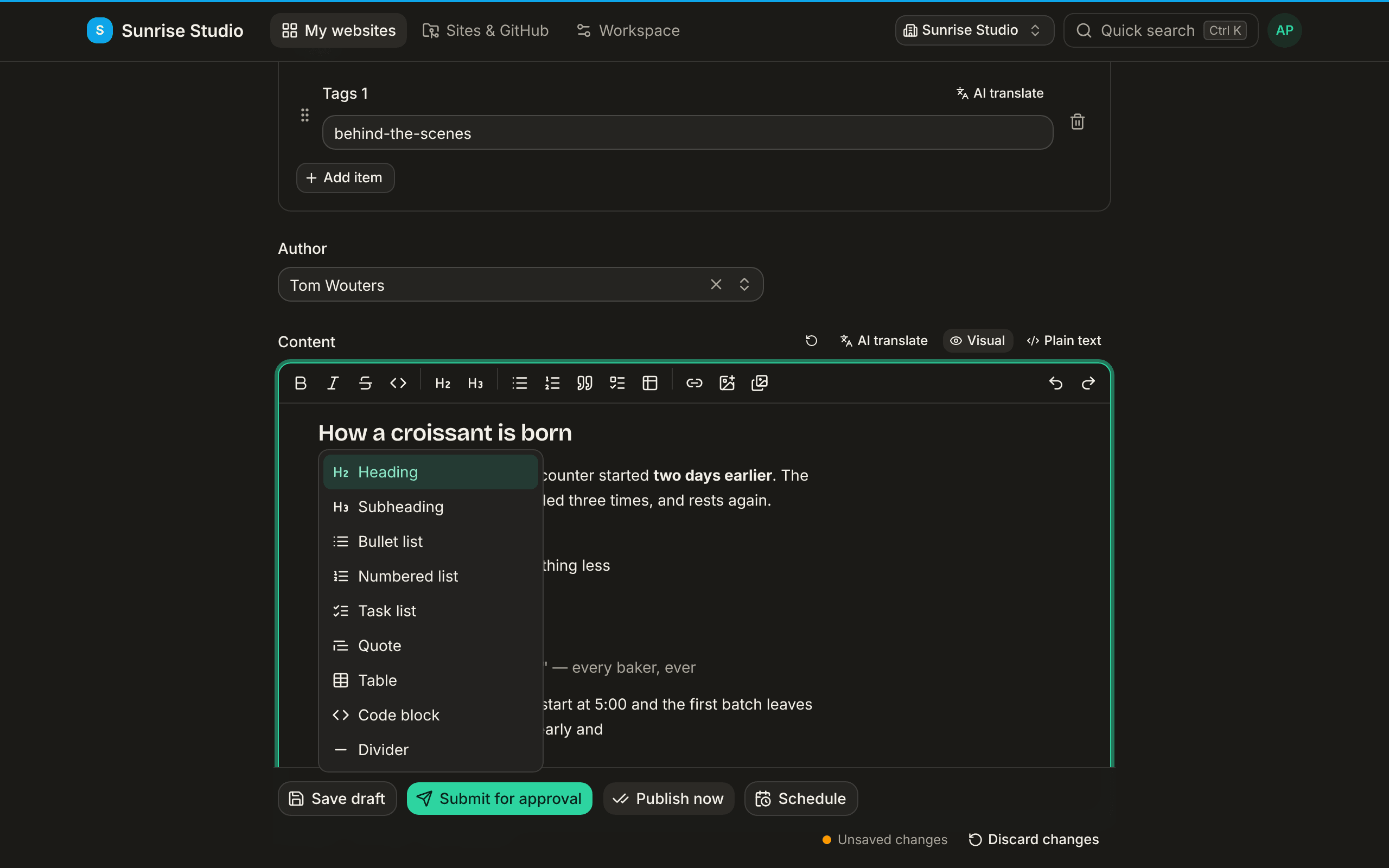Insert numbered list from toolbar
Viewport: 1389px width, 868px height.
pyautogui.click(x=552, y=383)
